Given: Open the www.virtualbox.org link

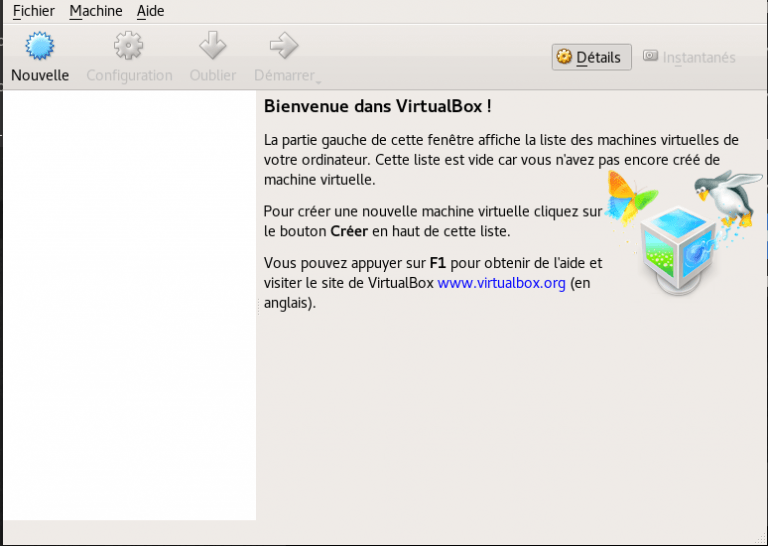Looking at the screenshot, I should click(x=502, y=283).
